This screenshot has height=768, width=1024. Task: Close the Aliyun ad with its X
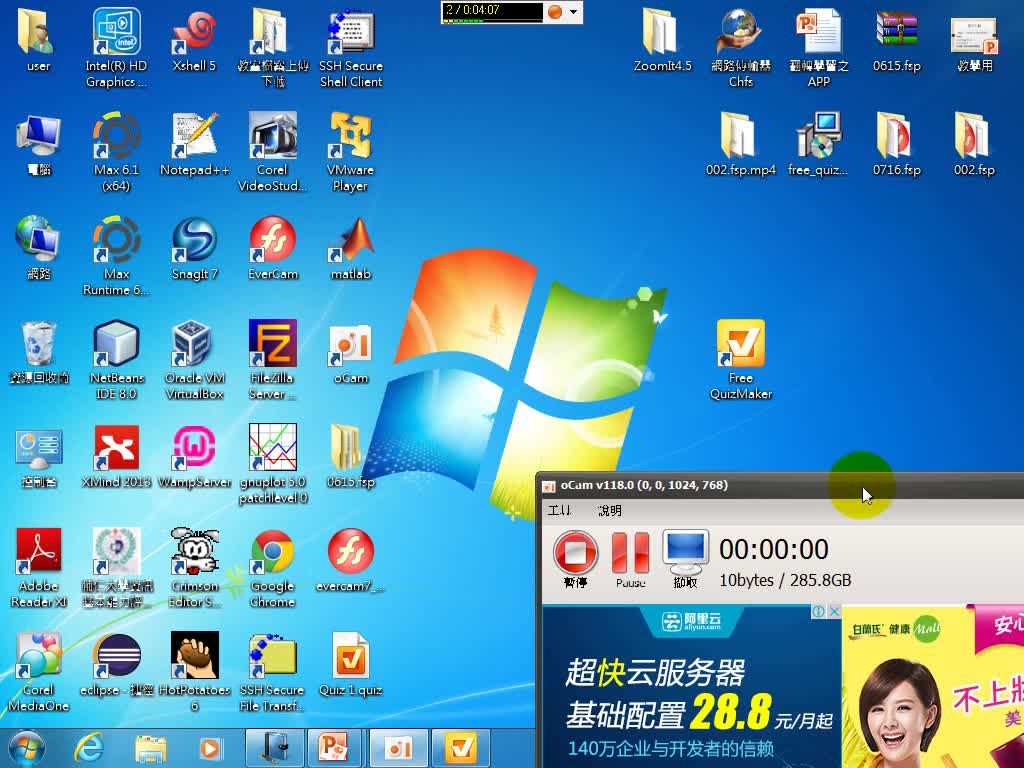[x=834, y=611]
